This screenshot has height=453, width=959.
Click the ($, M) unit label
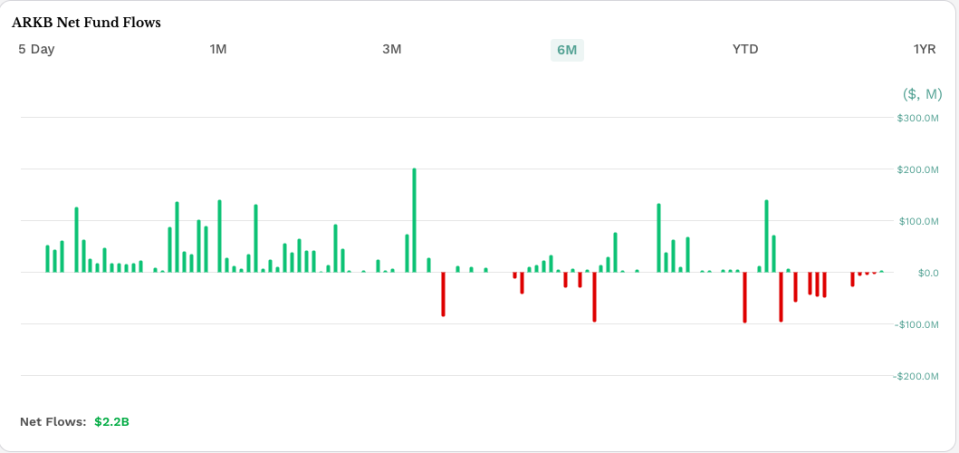click(922, 94)
